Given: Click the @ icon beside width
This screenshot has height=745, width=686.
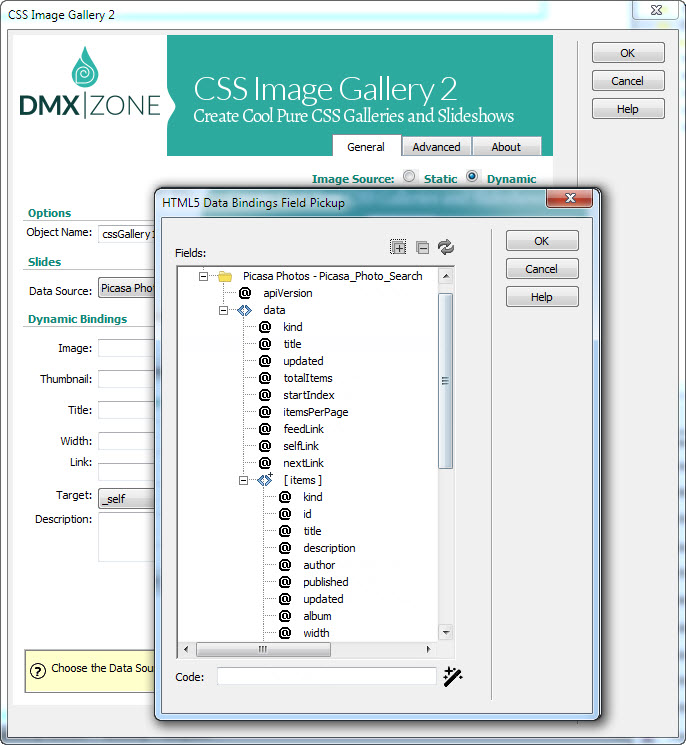Looking at the screenshot, I should (285, 633).
